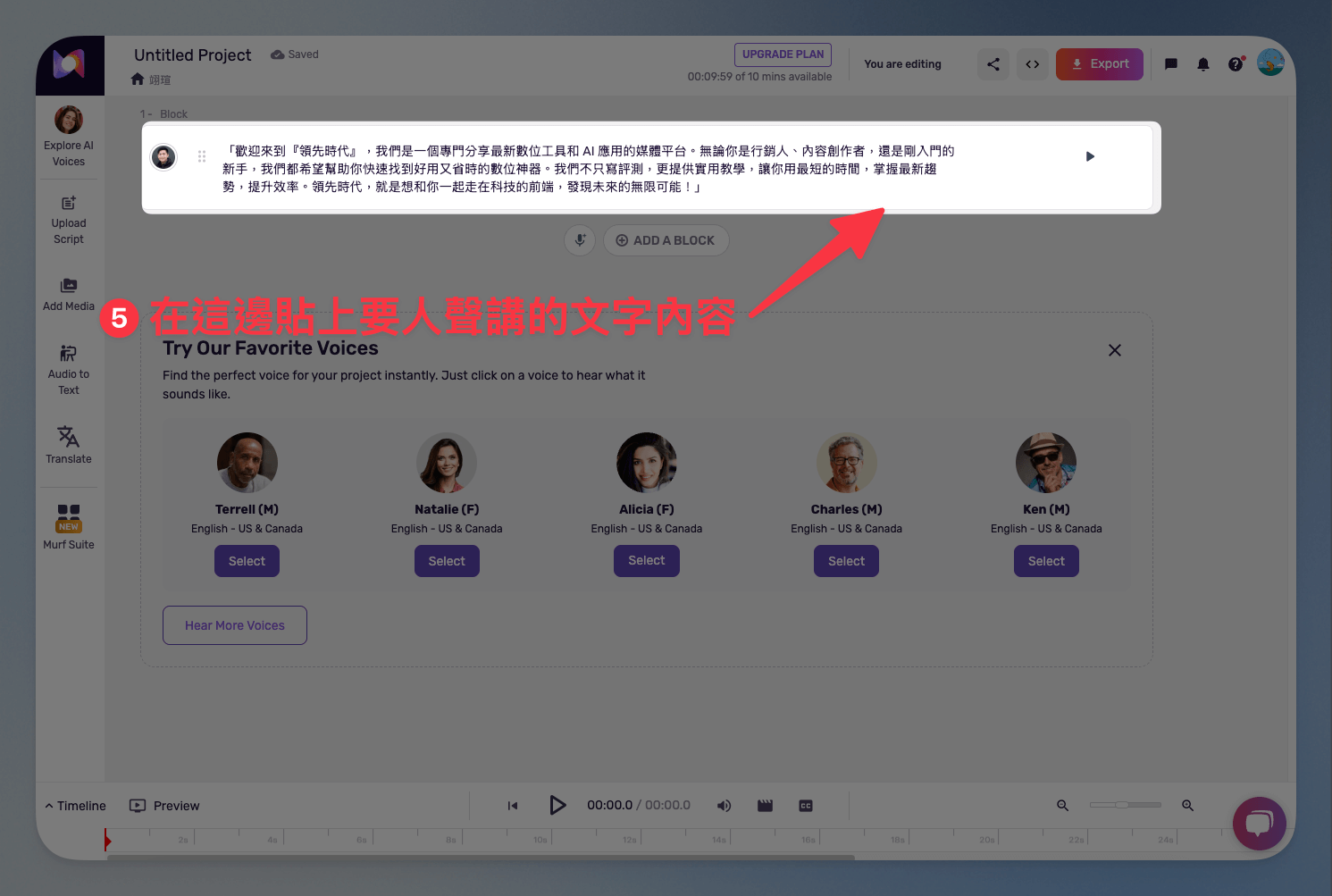The height and width of the screenshot is (896, 1332).
Task: Open Explore AI Voices panel
Action: point(69,137)
